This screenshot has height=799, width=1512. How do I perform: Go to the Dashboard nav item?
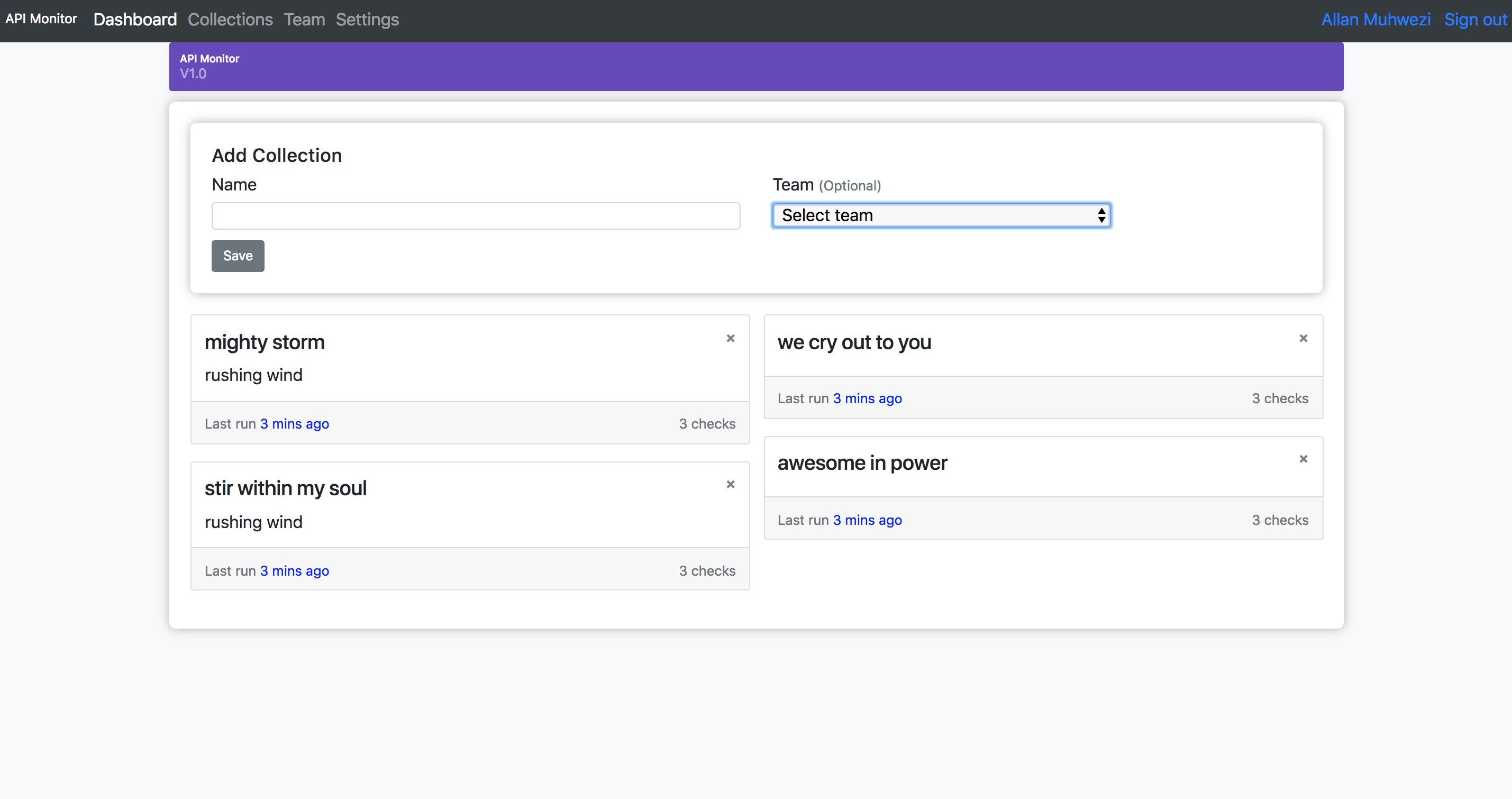[135, 20]
